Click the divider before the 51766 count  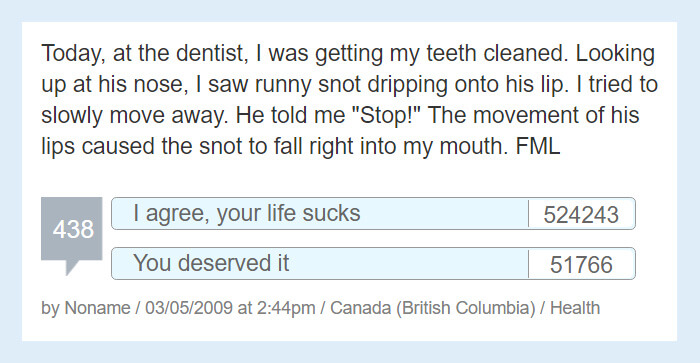[528, 264]
